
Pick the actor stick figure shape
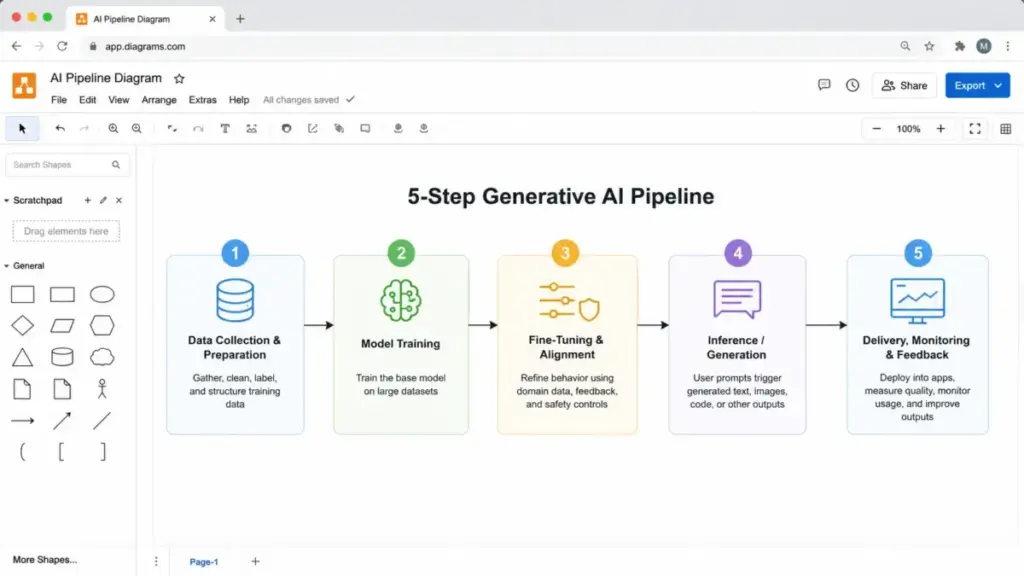[102, 389]
